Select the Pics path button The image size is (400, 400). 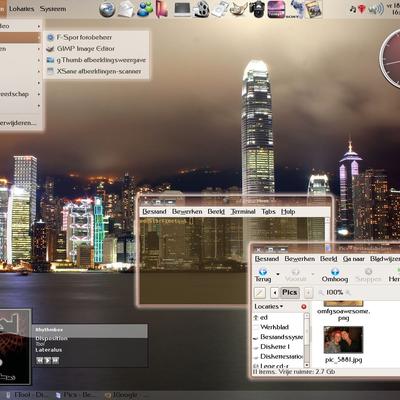click(x=289, y=293)
